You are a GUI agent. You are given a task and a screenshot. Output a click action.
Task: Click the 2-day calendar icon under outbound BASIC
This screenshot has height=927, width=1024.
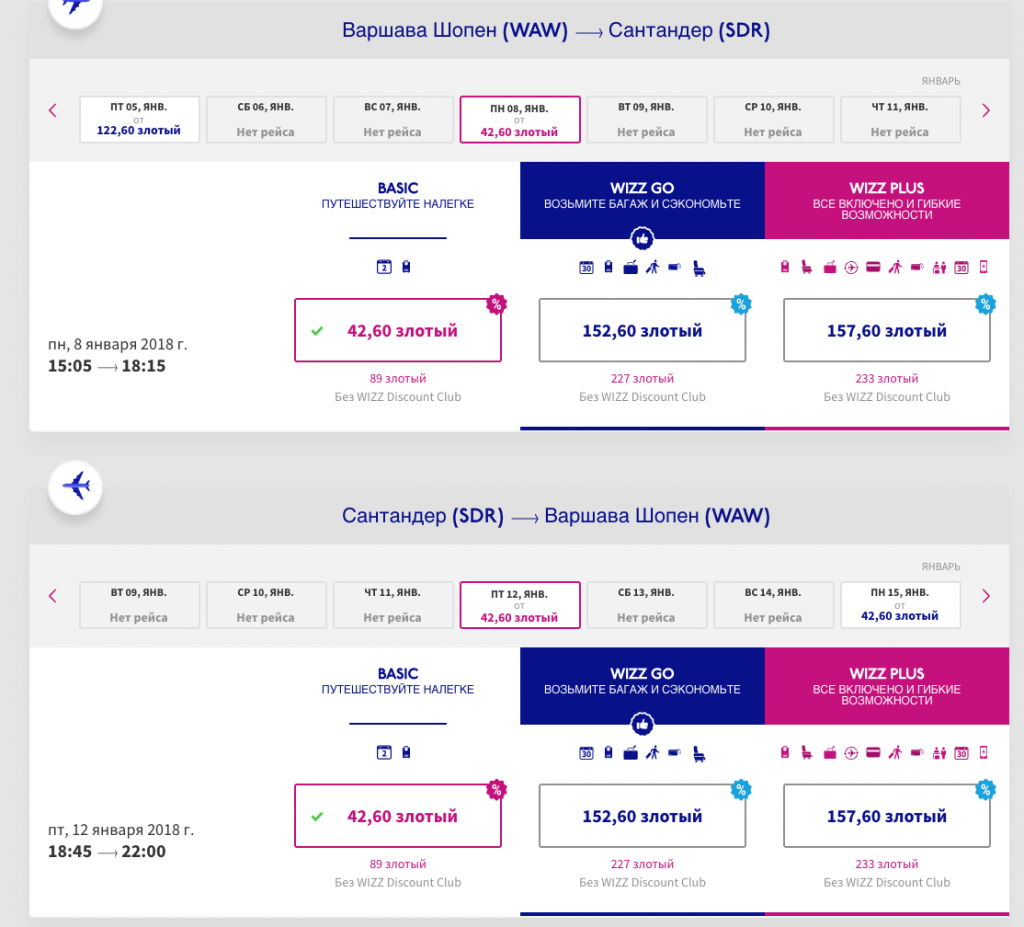(382, 267)
